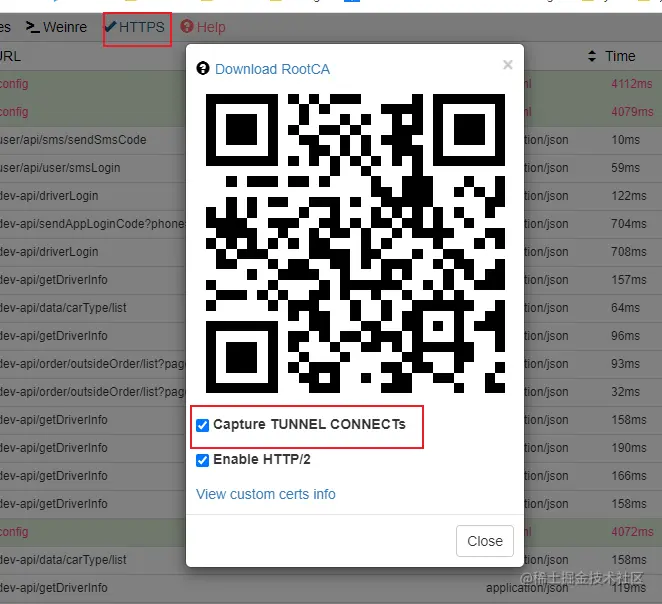Close the dialog with the X icon
The height and width of the screenshot is (604, 662).
click(508, 65)
